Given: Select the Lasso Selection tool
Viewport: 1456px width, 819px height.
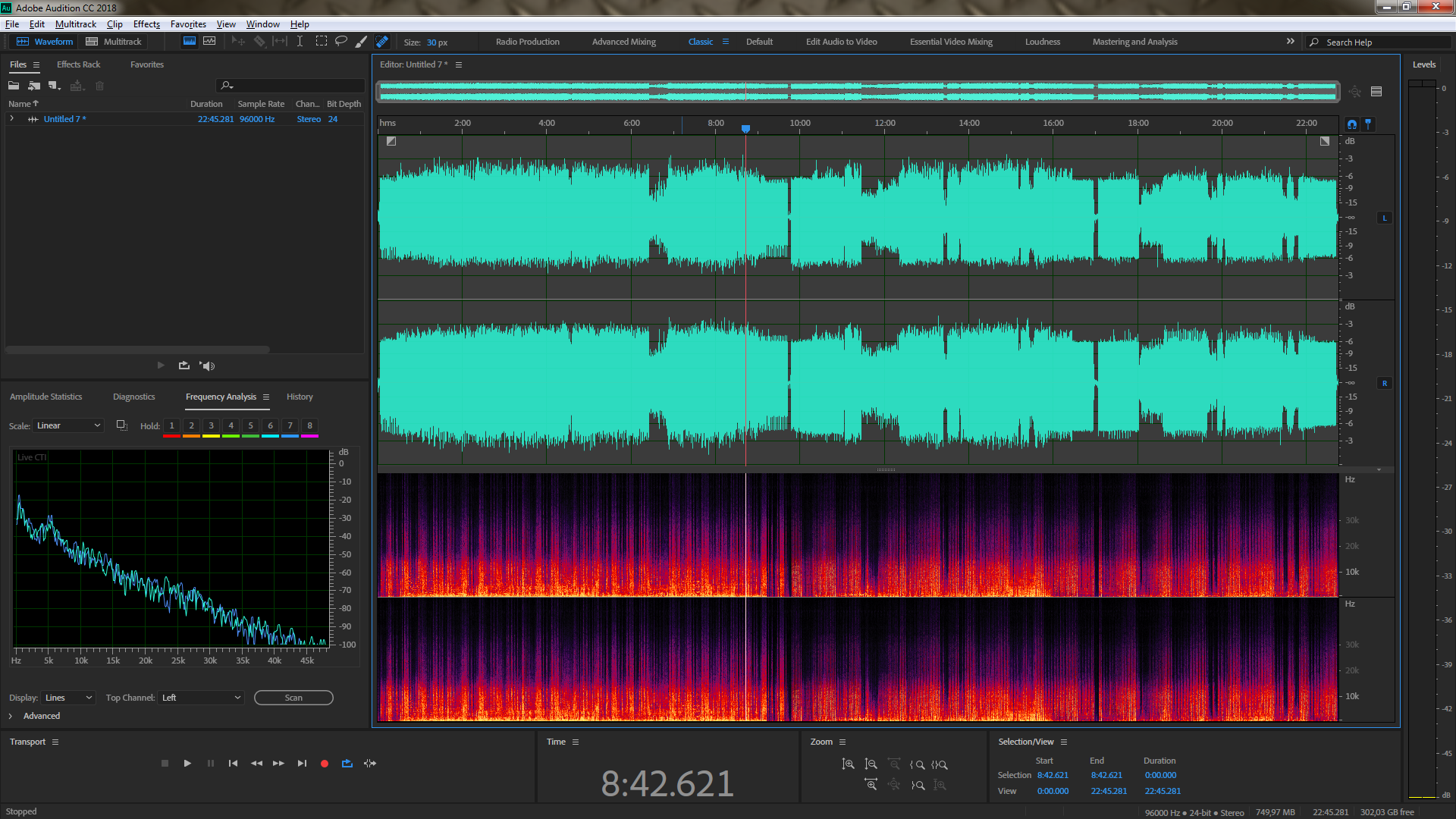Looking at the screenshot, I should [x=341, y=42].
